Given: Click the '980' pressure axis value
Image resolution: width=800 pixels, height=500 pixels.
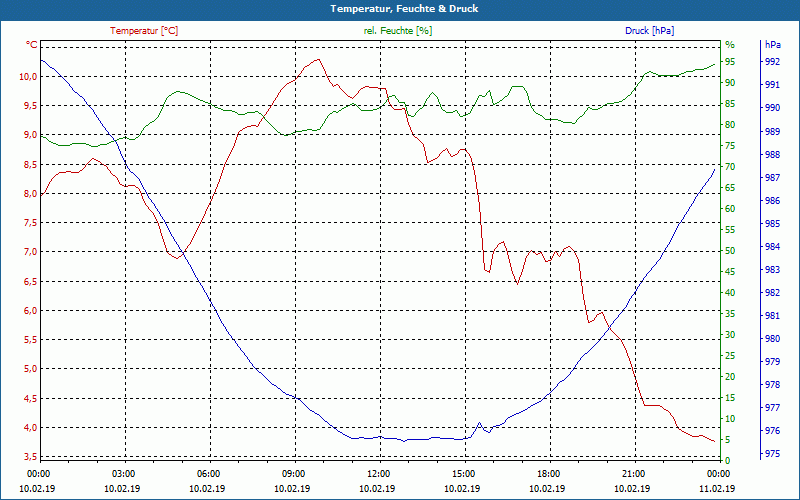Looking at the screenshot, I should tap(772, 339).
